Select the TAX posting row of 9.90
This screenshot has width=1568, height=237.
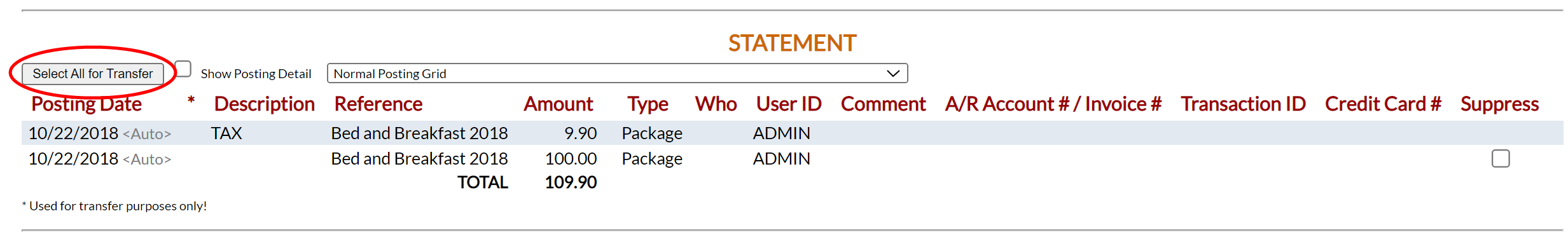pos(793,133)
